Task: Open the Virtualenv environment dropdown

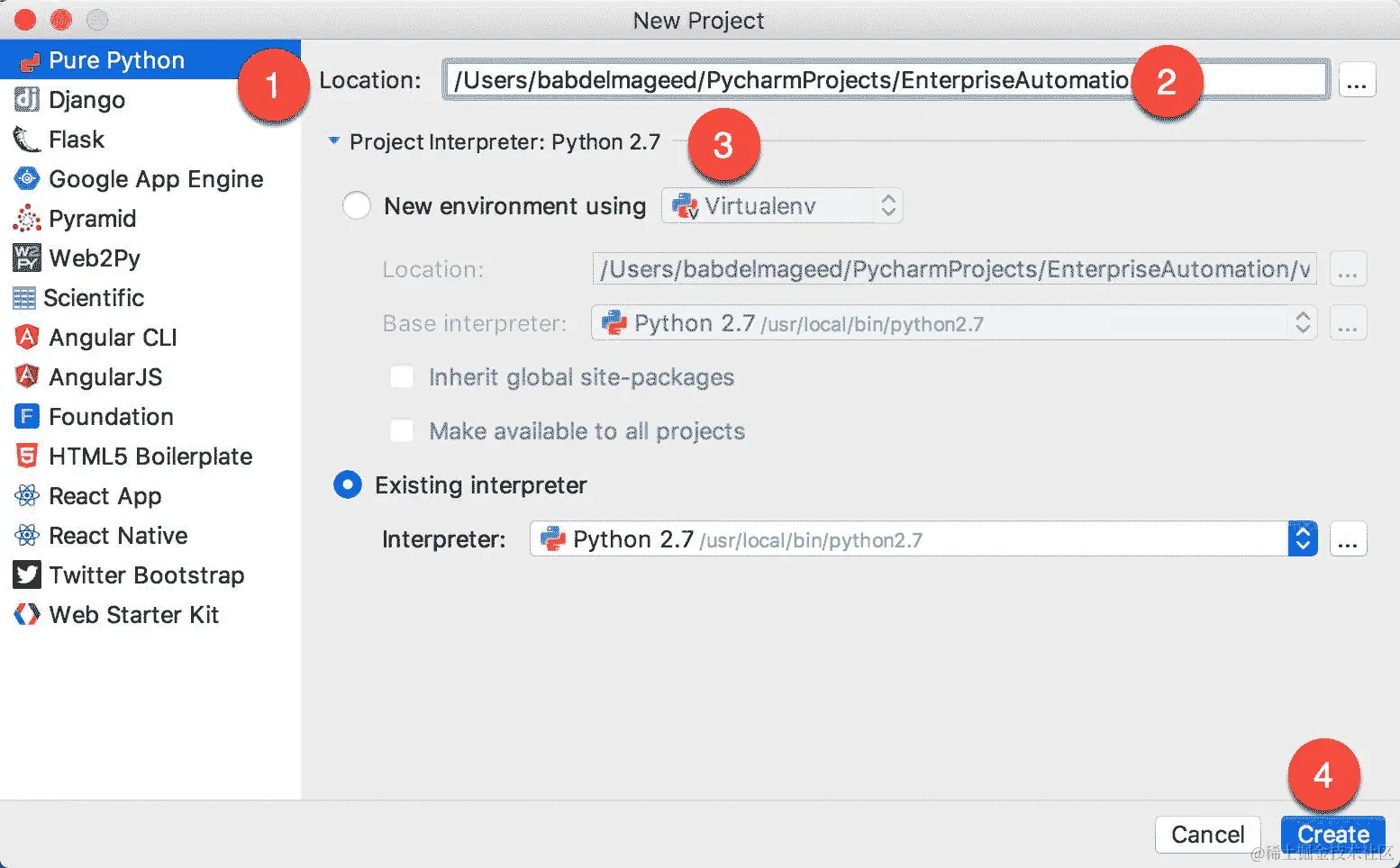Action: point(782,205)
